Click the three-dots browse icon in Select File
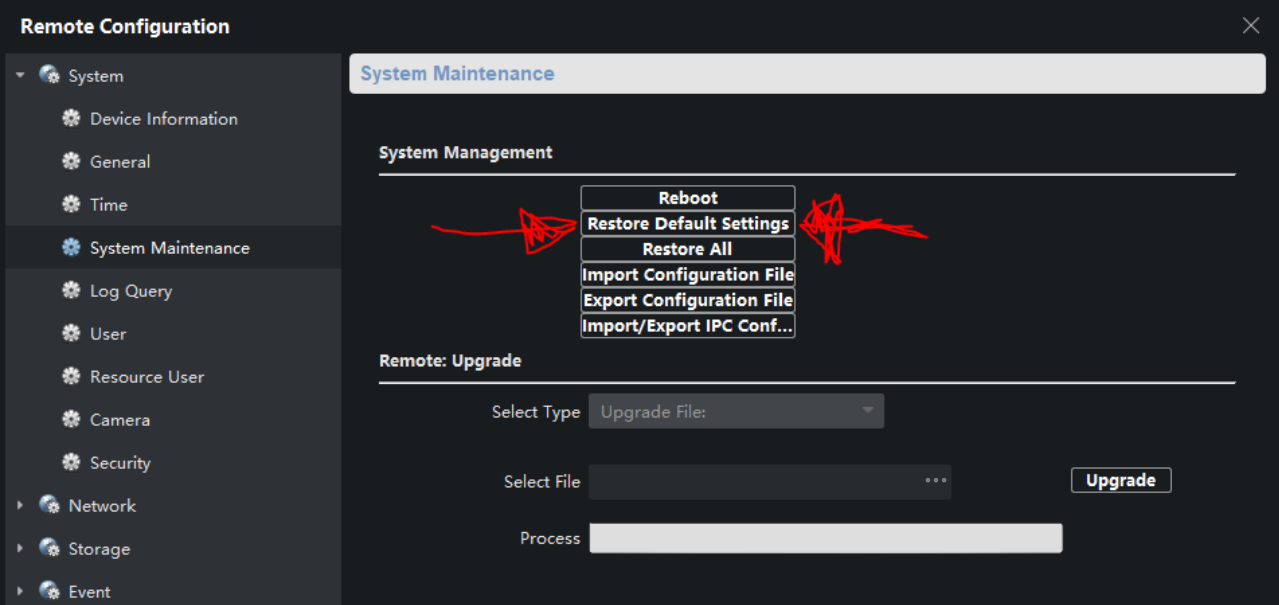The width and height of the screenshot is (1279, 605). (x=935, y=481)
